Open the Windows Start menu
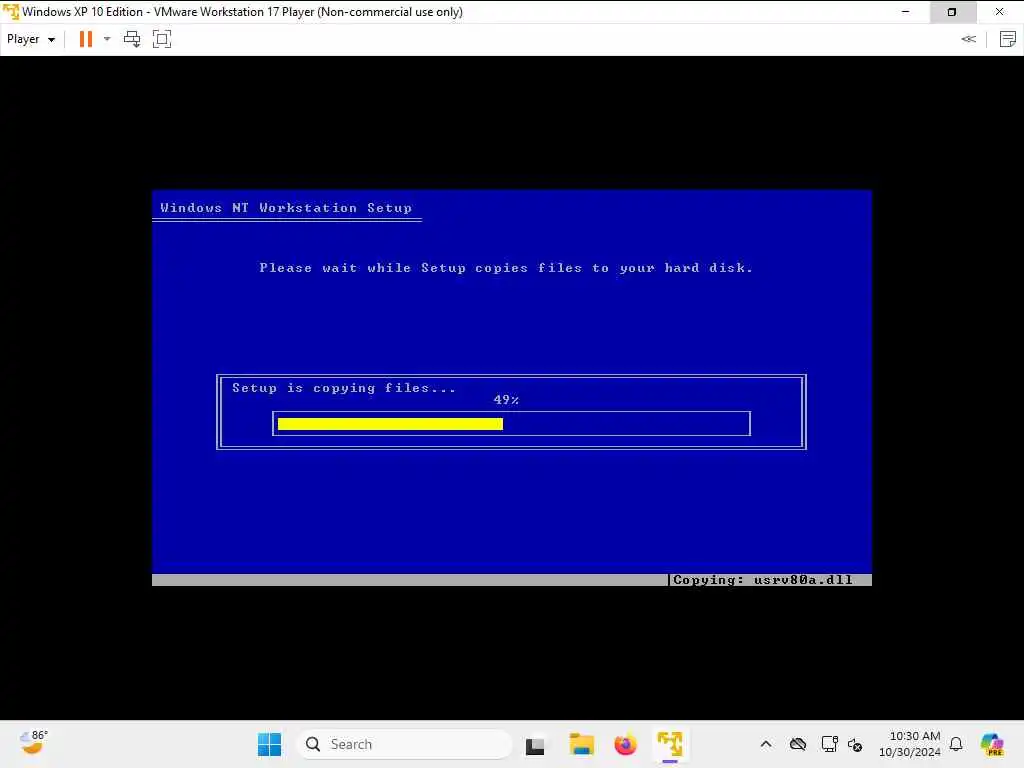The image size is (1024, 768). (x=269, y=744)
